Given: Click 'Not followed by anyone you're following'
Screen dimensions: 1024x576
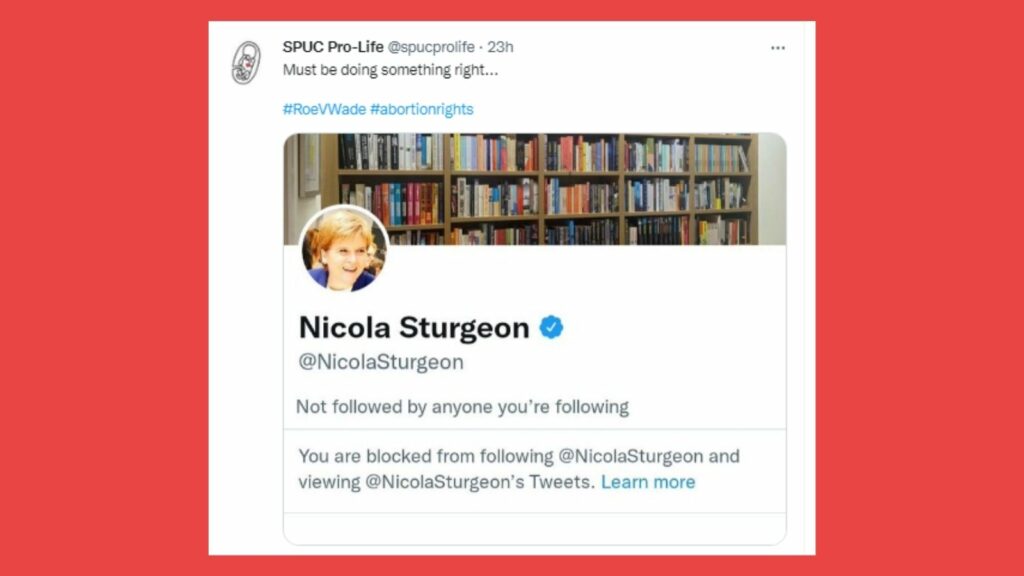Looking at the screenshot, I should pyautogui.click(x=462, y=407).
